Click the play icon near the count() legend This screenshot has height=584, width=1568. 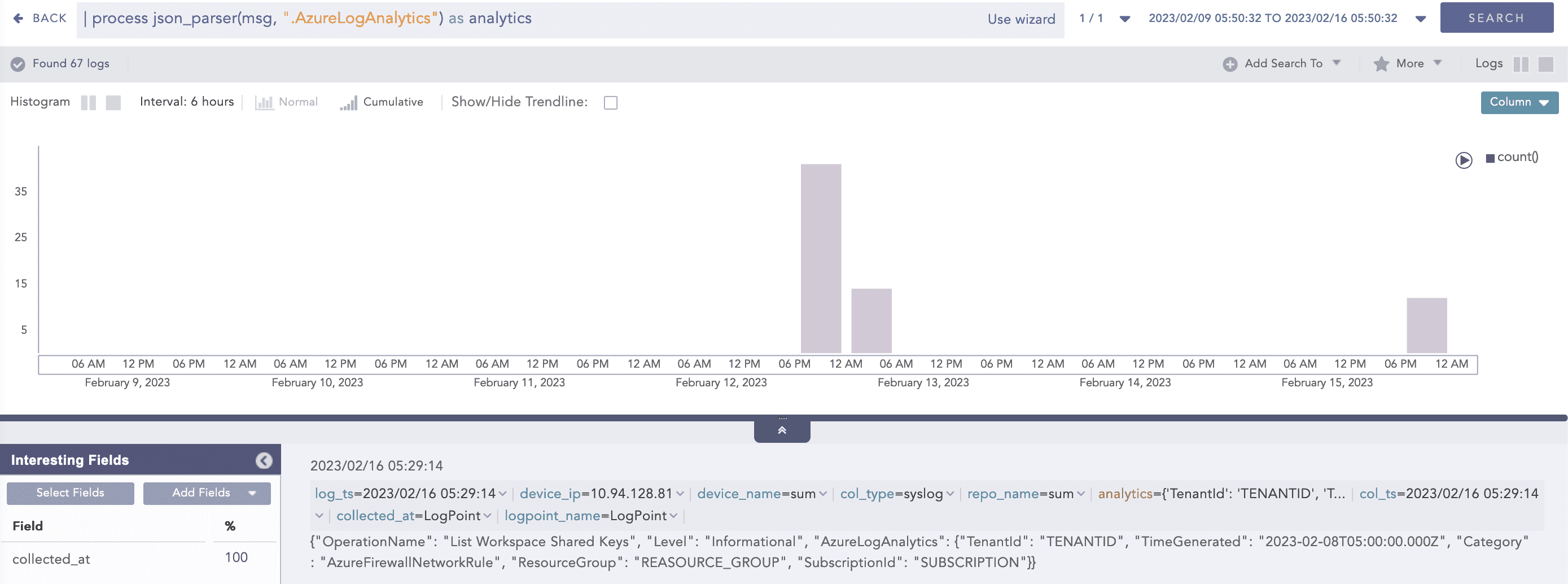1465,160
